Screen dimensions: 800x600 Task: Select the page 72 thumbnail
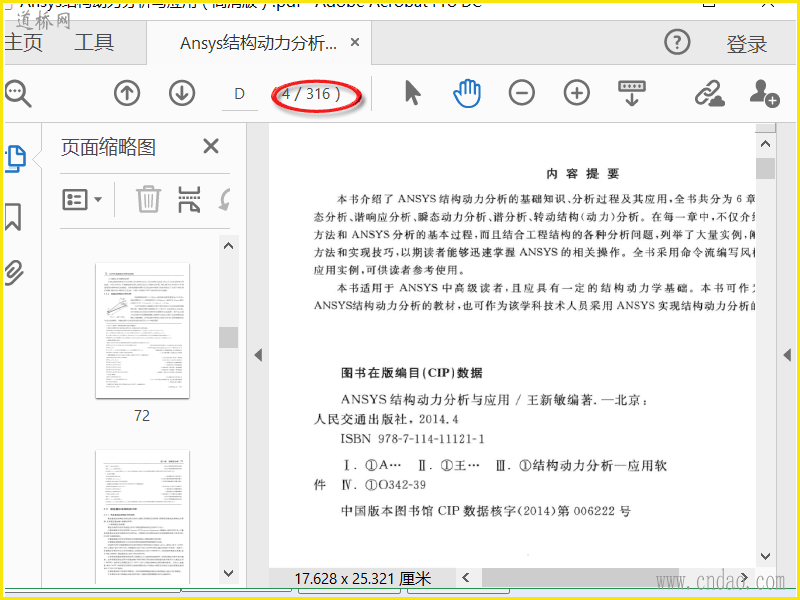[142, 331]
